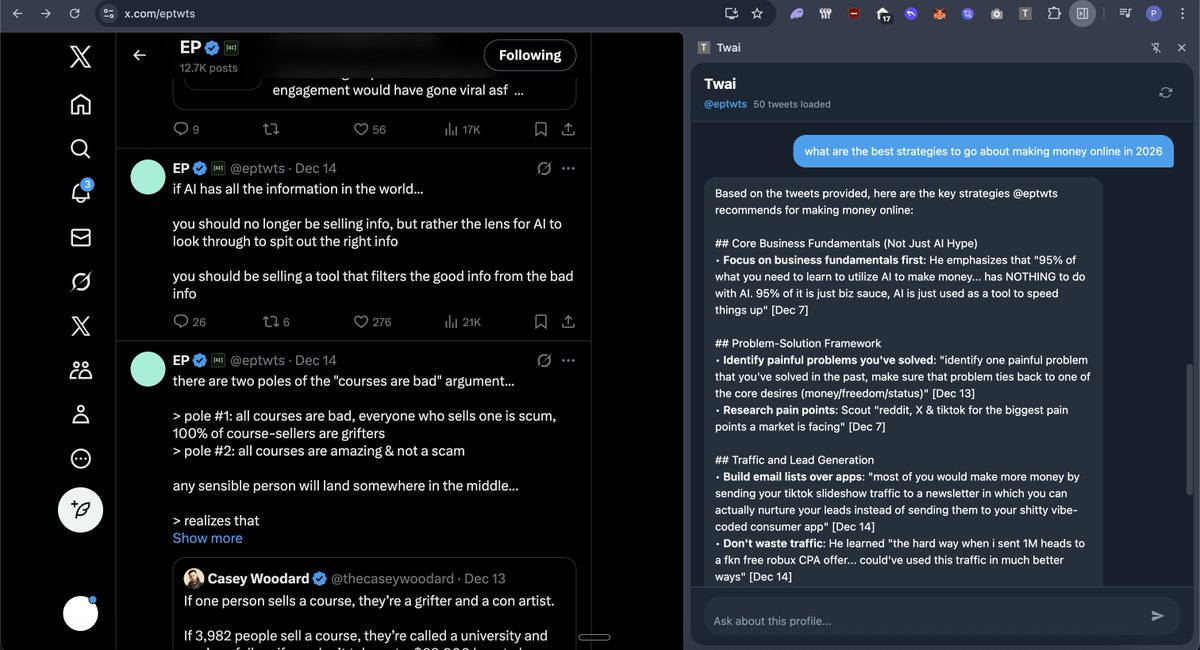1200x650 pixels.
Task: Click the Following button
Action: point(530,55)
